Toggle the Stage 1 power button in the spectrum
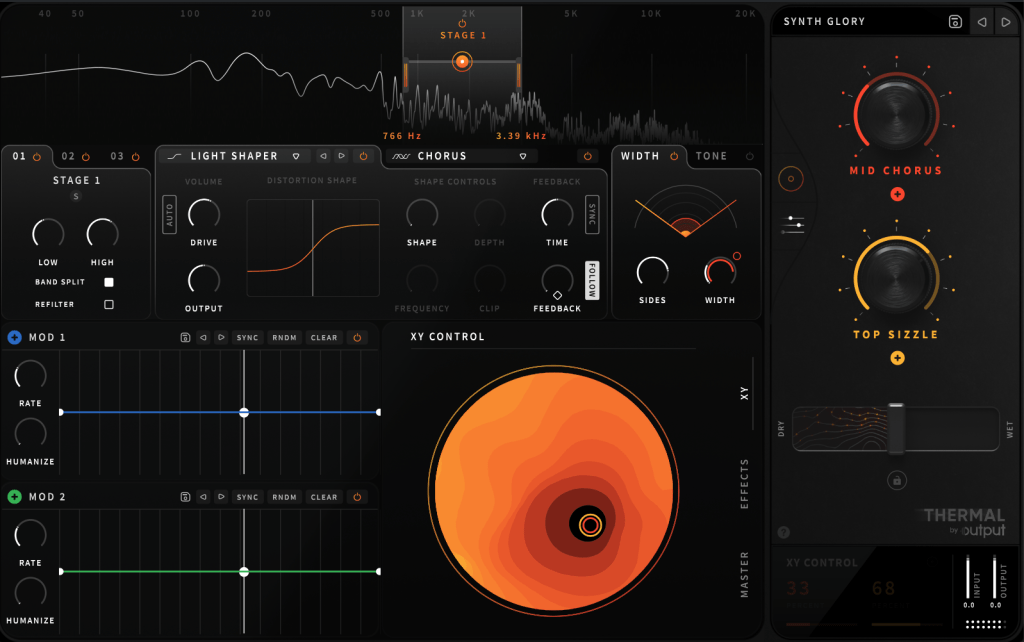Viewport: 1024px width, 642px height. 462,22
